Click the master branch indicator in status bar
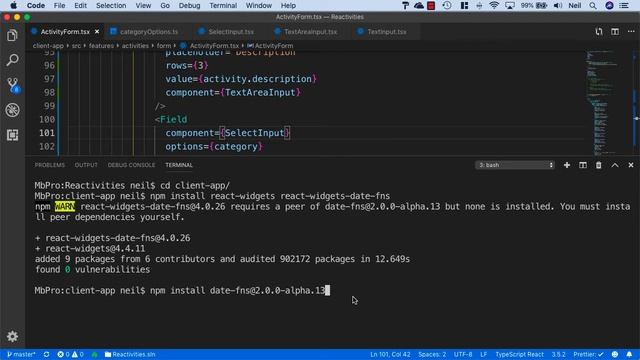The image size is (640, 360). 21,354
